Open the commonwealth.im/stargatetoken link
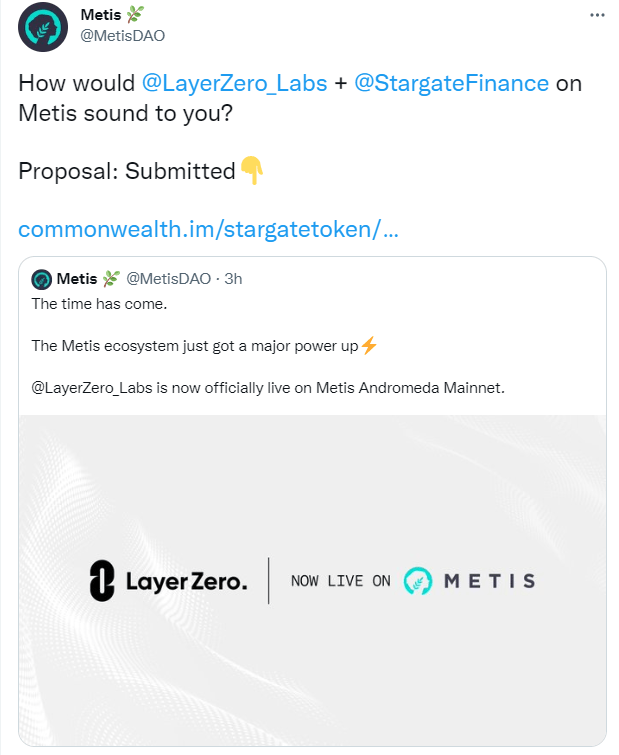Screen dimensions: 619x755 tap(208, 229)
